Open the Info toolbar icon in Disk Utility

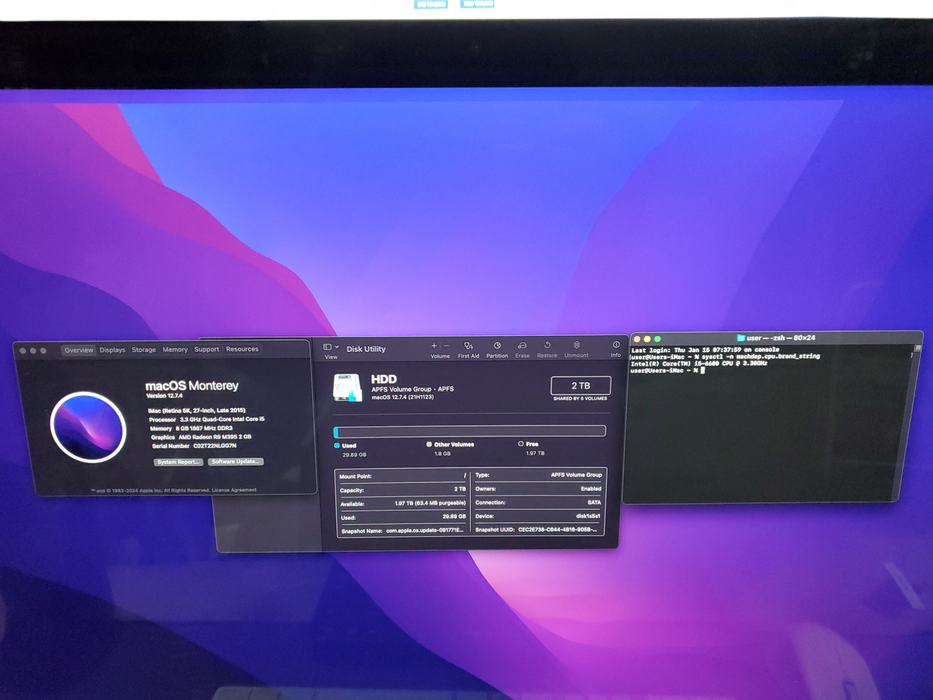point(616,345)
